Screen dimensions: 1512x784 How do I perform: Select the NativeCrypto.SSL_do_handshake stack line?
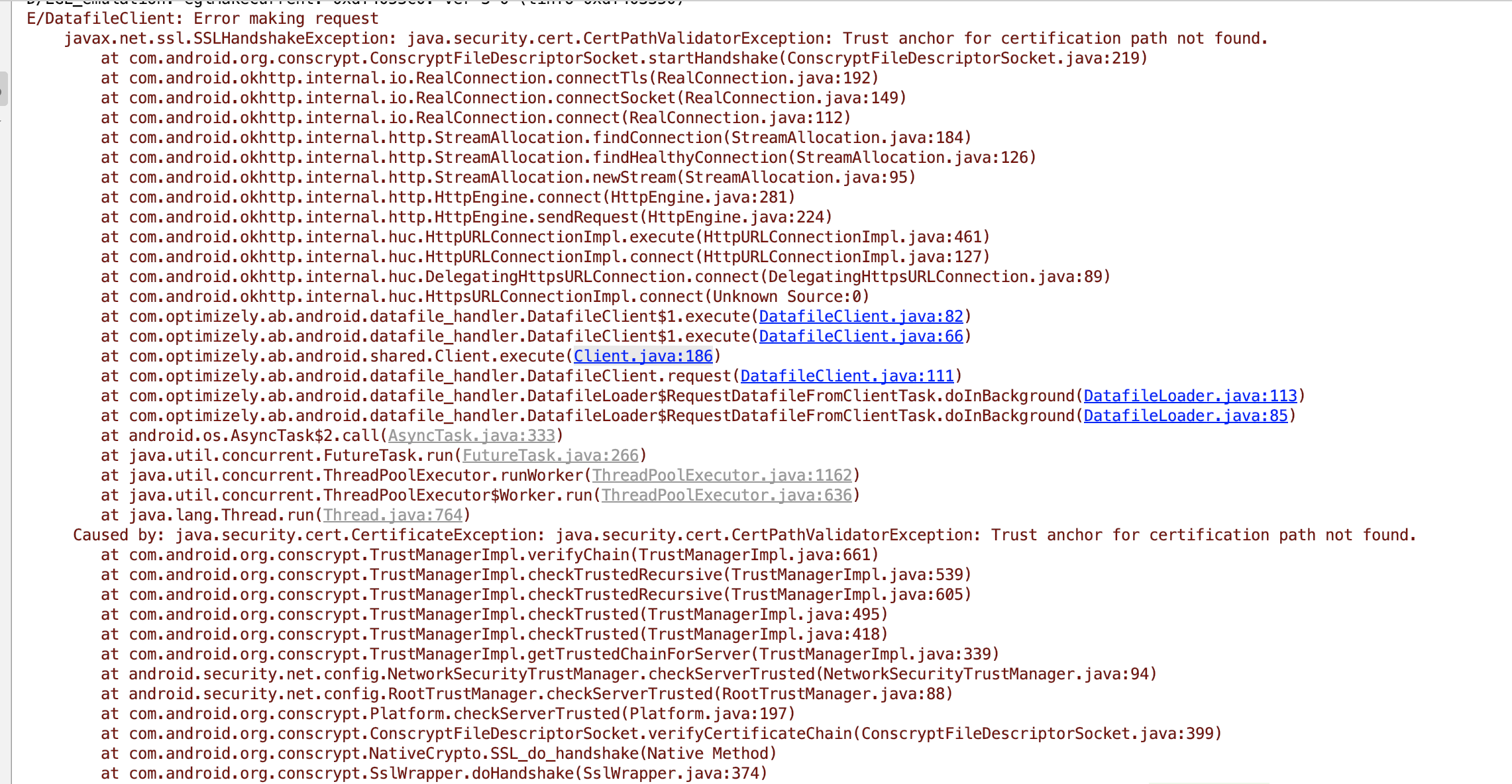439,754
